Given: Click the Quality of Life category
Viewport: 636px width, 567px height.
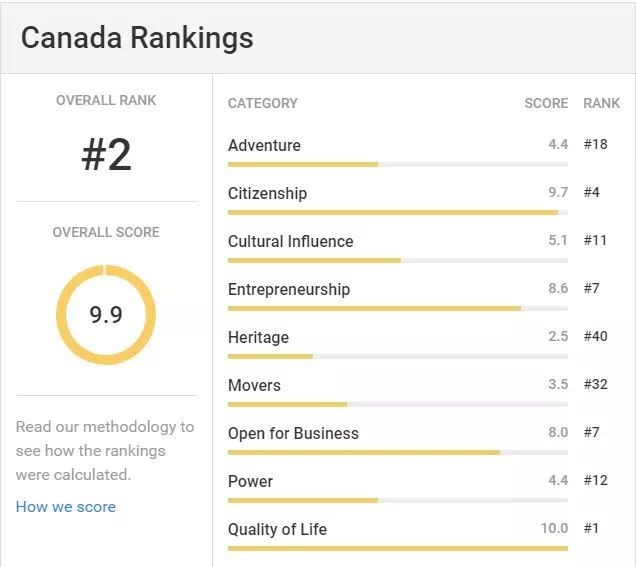Looking at the screenshot, I should coord(277,529).
